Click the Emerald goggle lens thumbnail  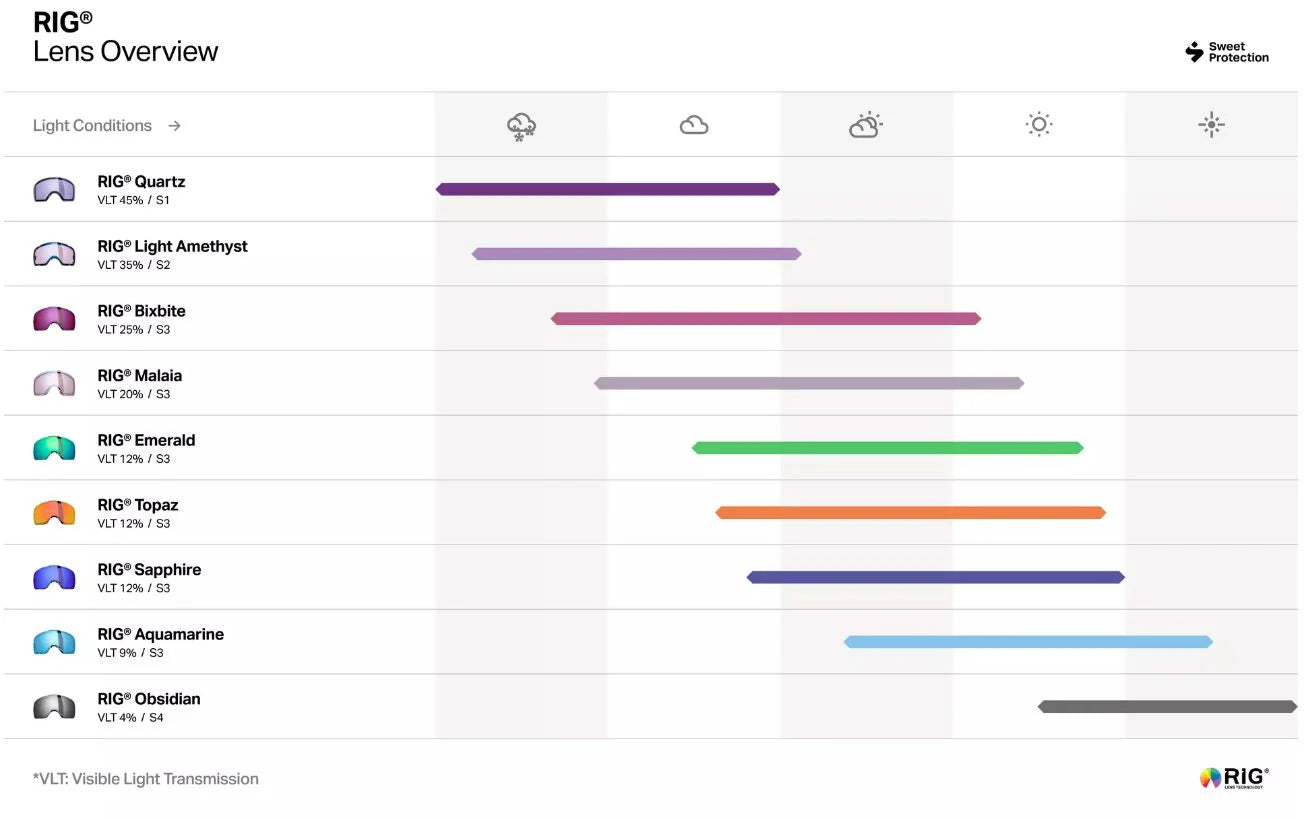54,448
